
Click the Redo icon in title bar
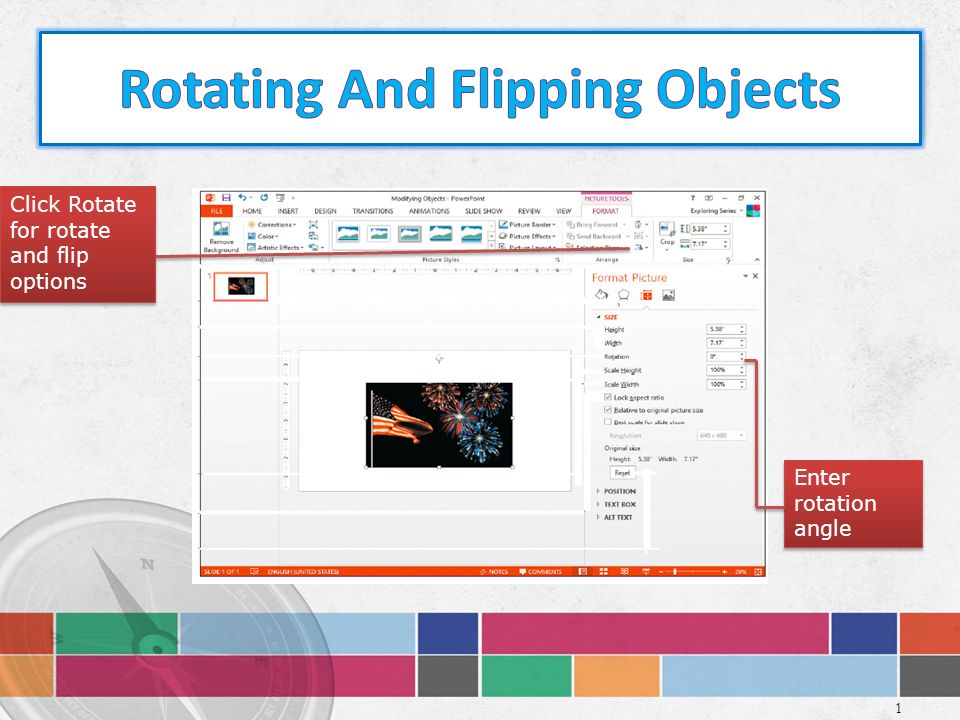click(264, 198)
